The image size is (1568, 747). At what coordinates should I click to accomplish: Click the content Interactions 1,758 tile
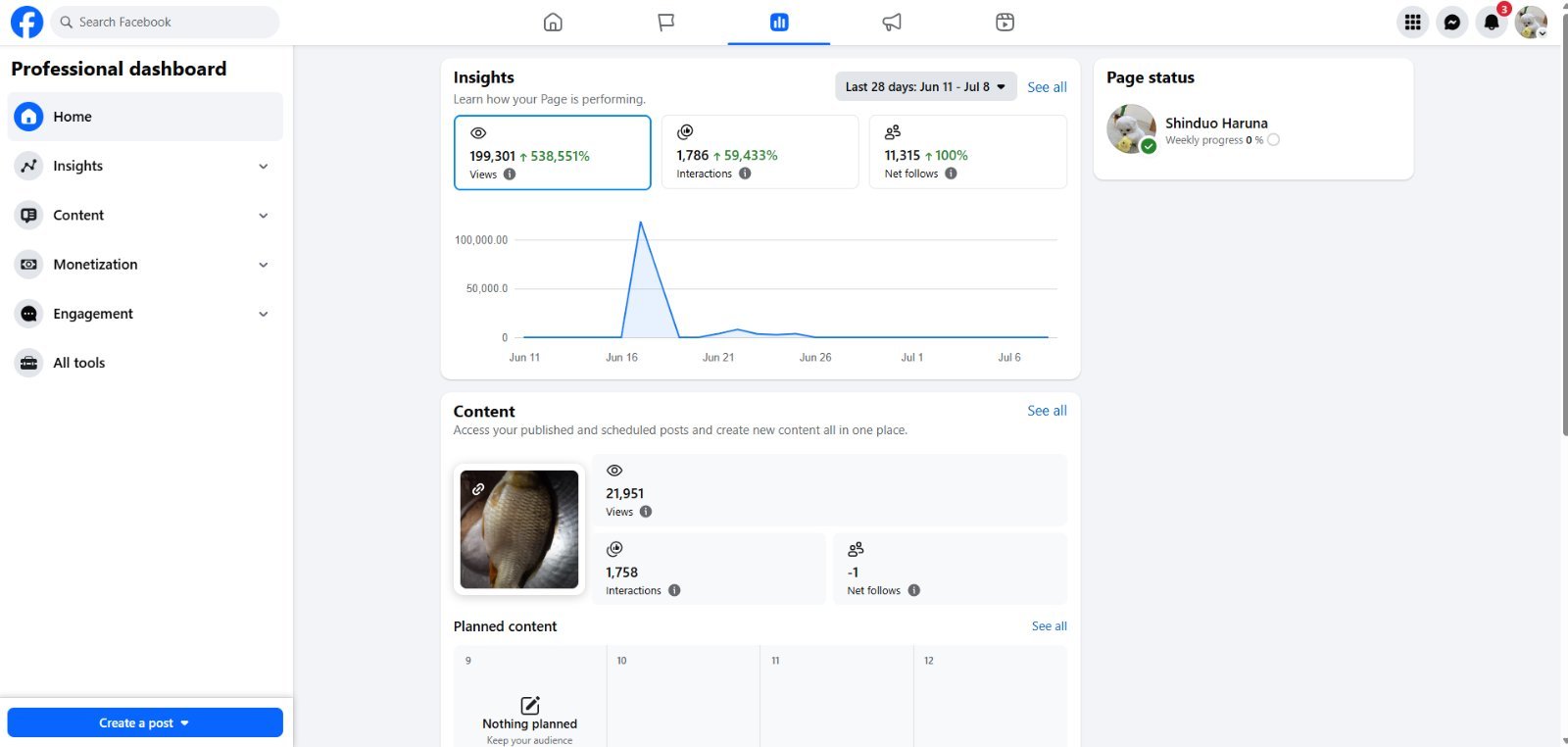tap(709, 569)
